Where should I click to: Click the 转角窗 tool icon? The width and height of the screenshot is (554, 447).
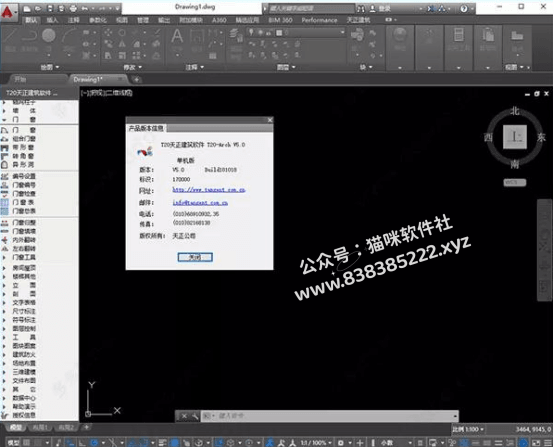tap(5, 156)
